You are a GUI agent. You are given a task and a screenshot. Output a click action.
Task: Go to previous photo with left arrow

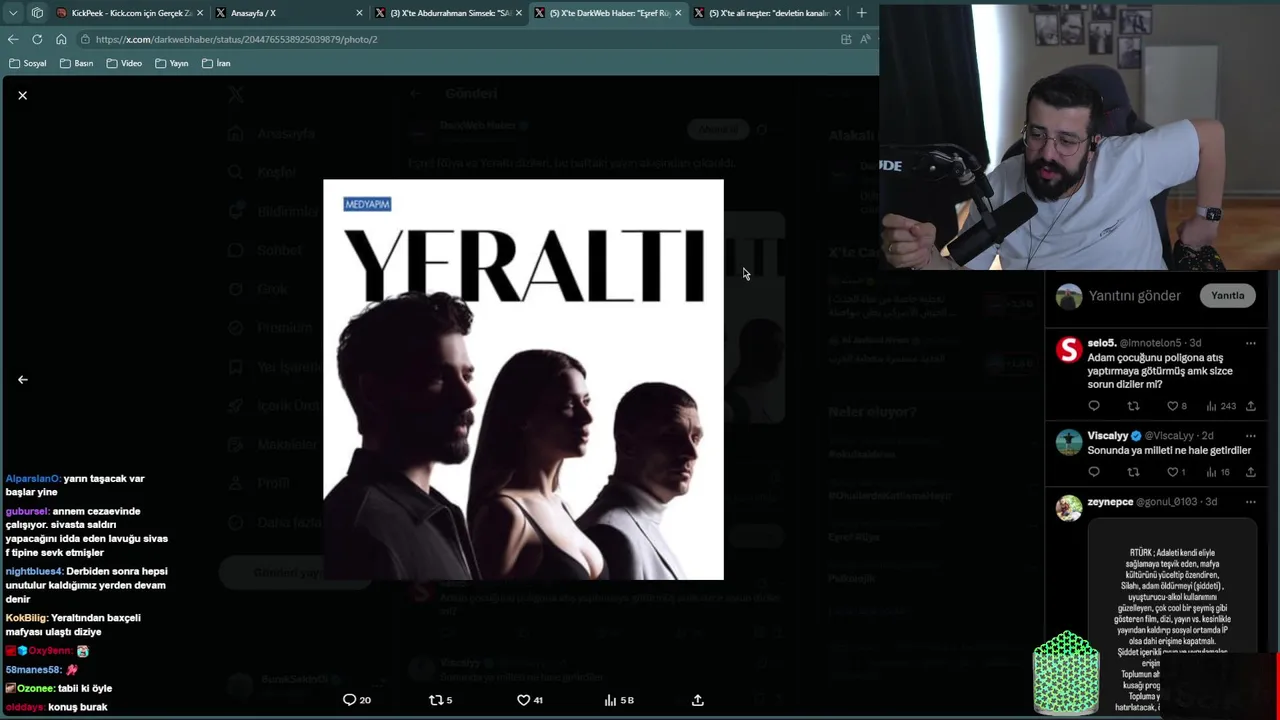tap(22, 380)
